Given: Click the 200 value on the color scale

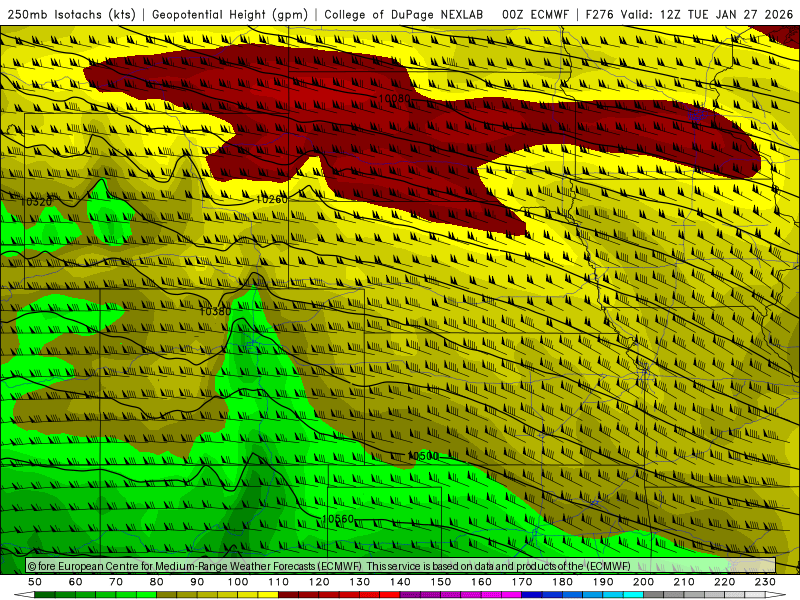Looking at the screenshot, I should point(643,582).
